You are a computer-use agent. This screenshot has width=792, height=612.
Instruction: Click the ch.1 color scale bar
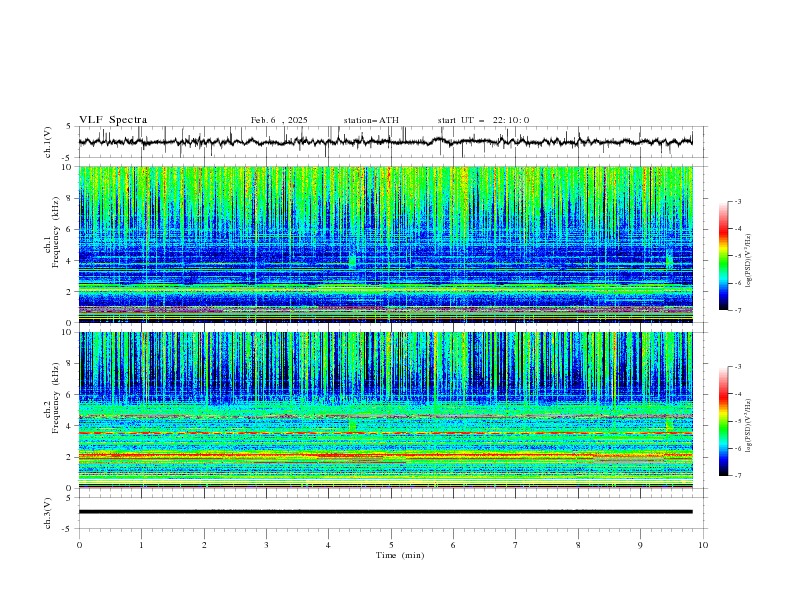pos(723,256)
